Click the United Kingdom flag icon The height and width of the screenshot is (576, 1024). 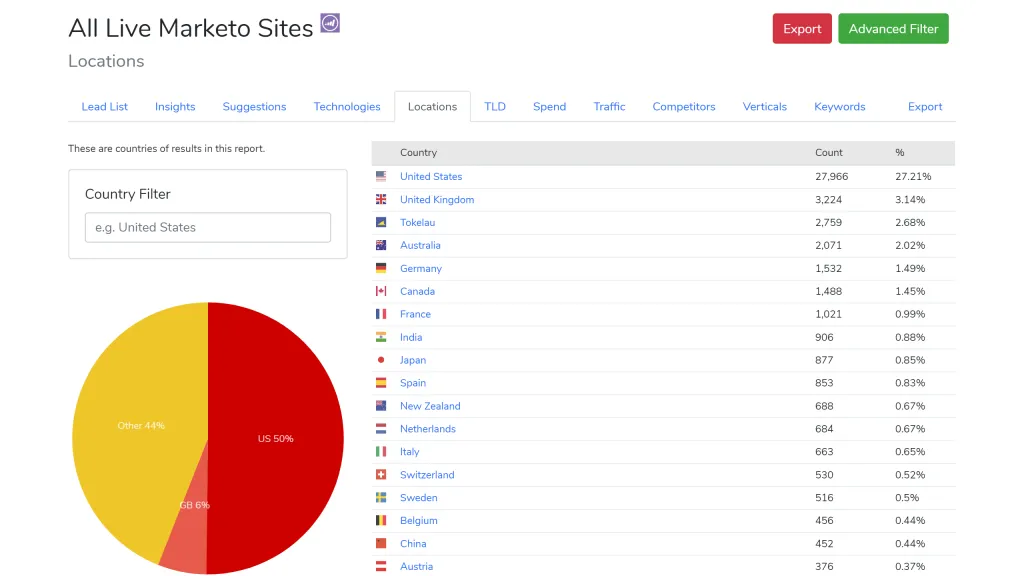tap(381, 199)
